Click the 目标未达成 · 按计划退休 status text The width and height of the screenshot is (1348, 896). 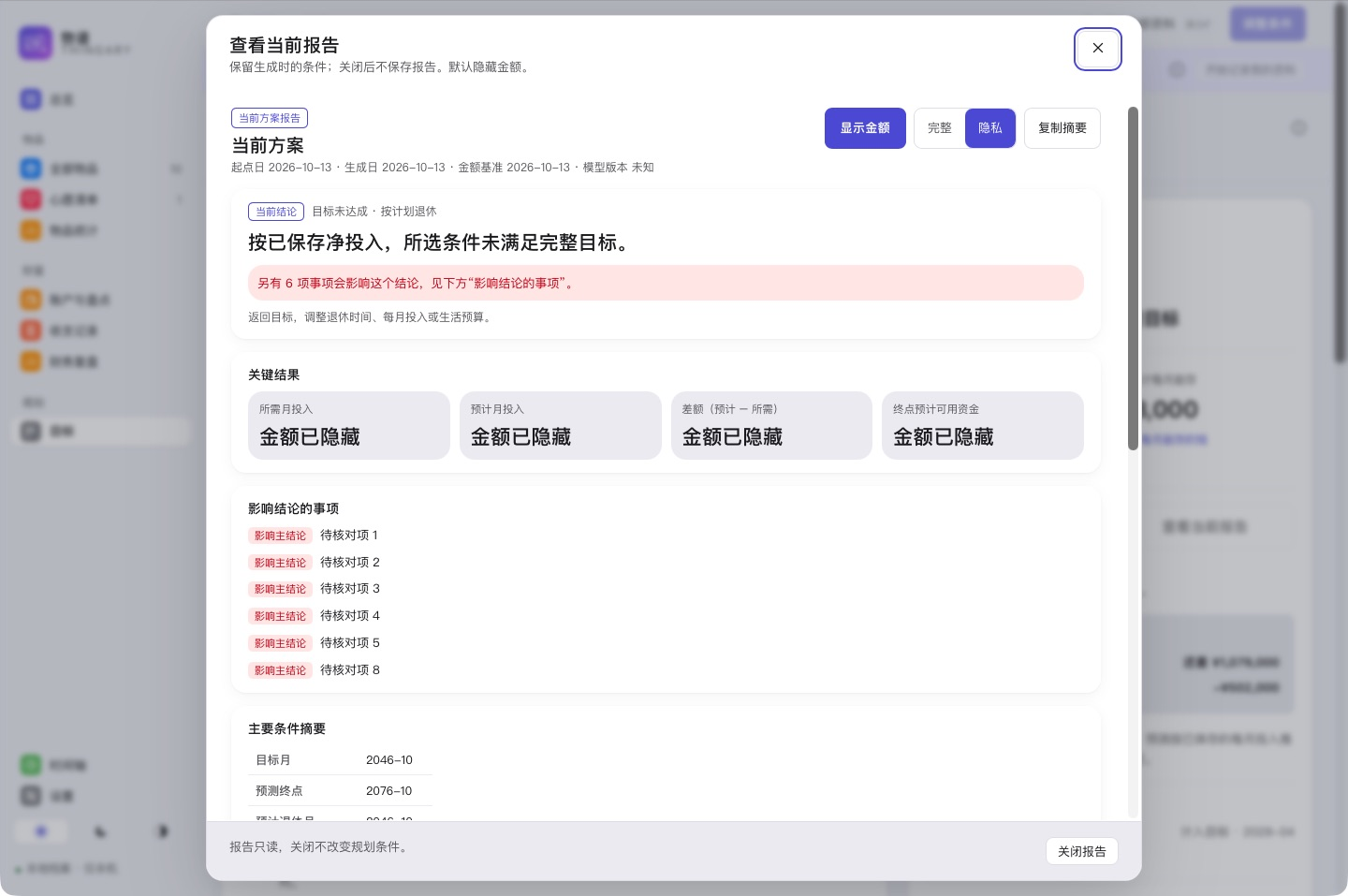point(374,212)
